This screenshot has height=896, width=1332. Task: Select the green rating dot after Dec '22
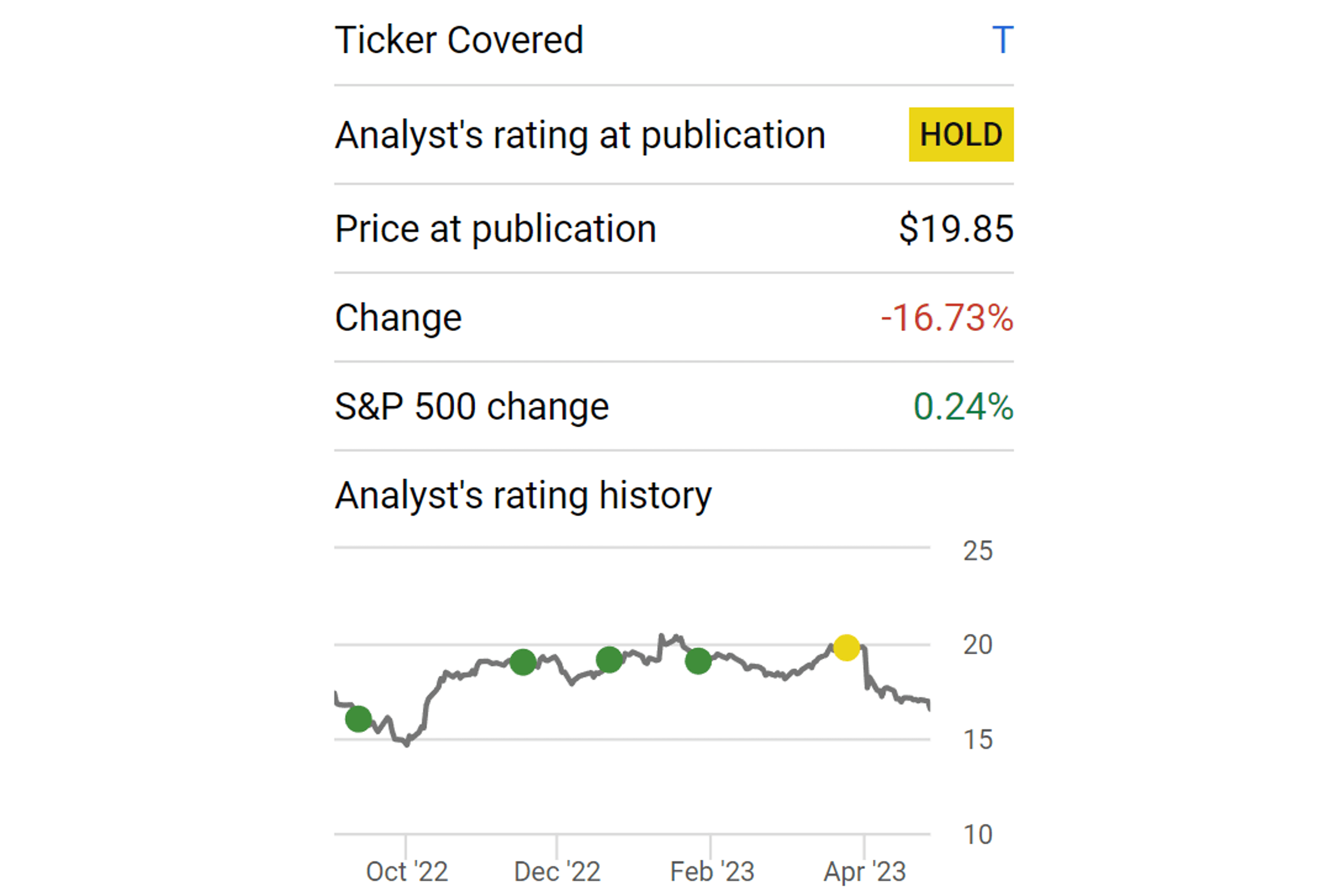pos(609,660)
